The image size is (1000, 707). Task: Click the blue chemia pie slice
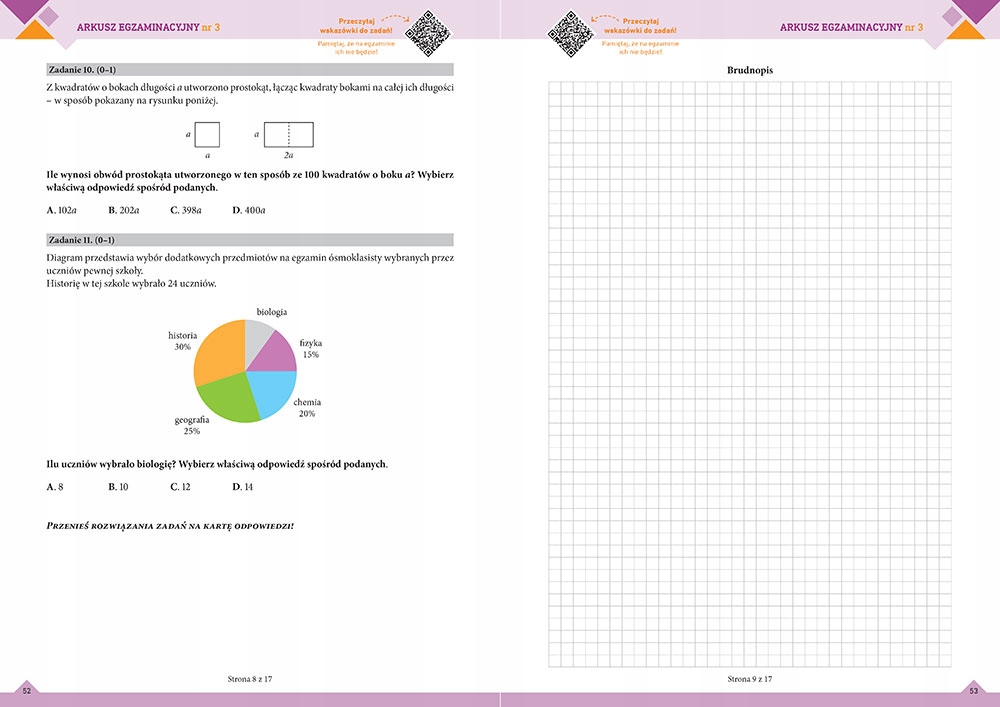pos(274,390)
